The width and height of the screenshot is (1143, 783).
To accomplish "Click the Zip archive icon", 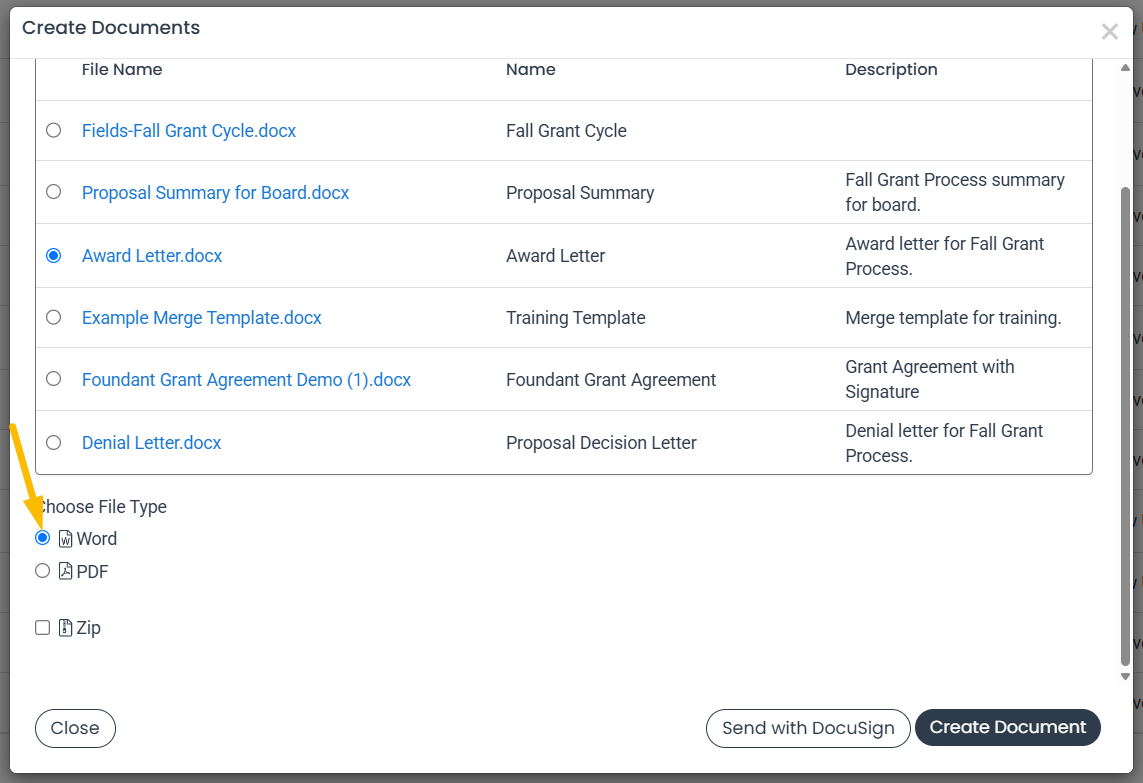I will pyautogui.click(x=66, y=628).
